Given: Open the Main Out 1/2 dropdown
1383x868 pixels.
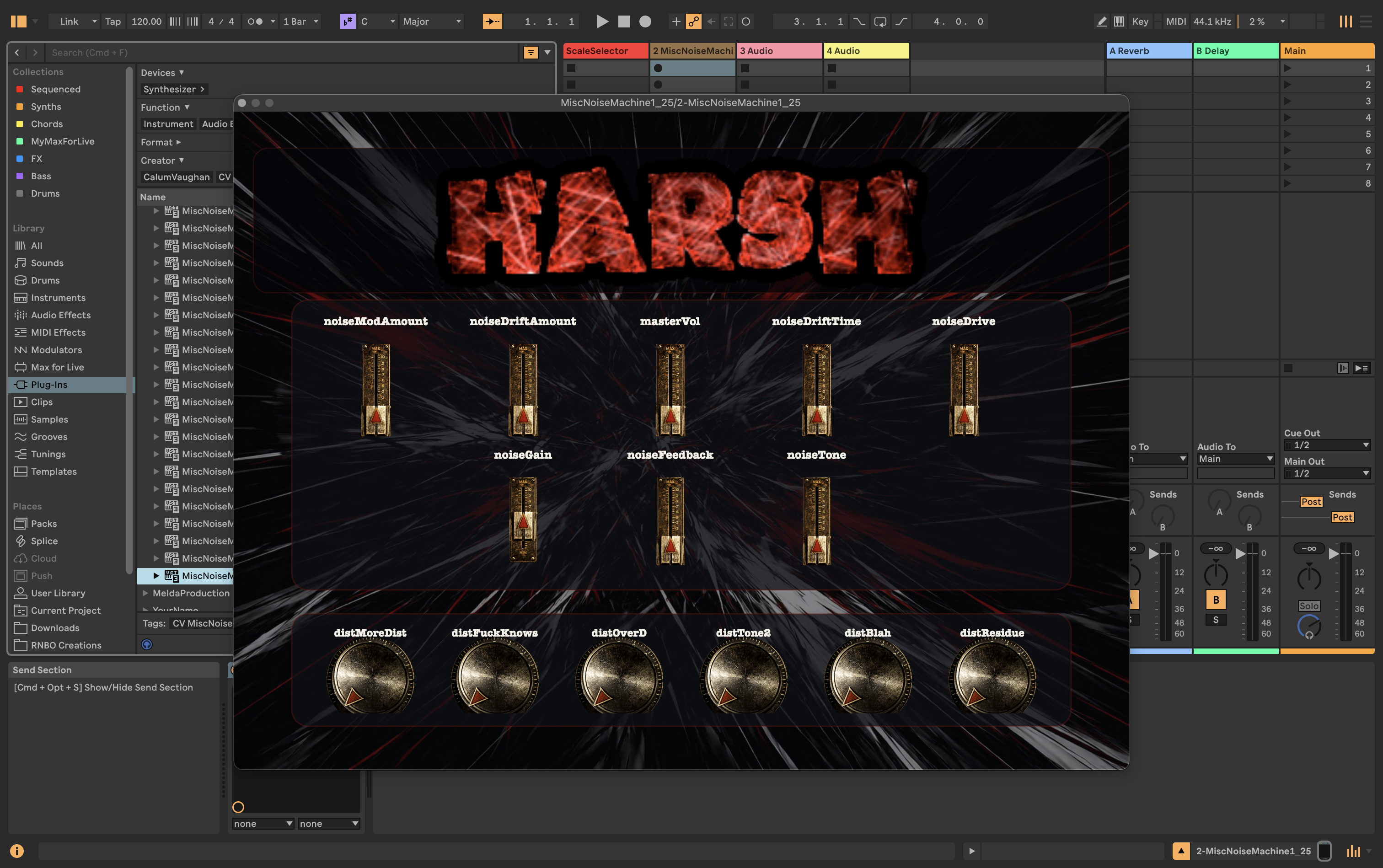Looking at the screenshot, I should click(x=1327, y=473).
